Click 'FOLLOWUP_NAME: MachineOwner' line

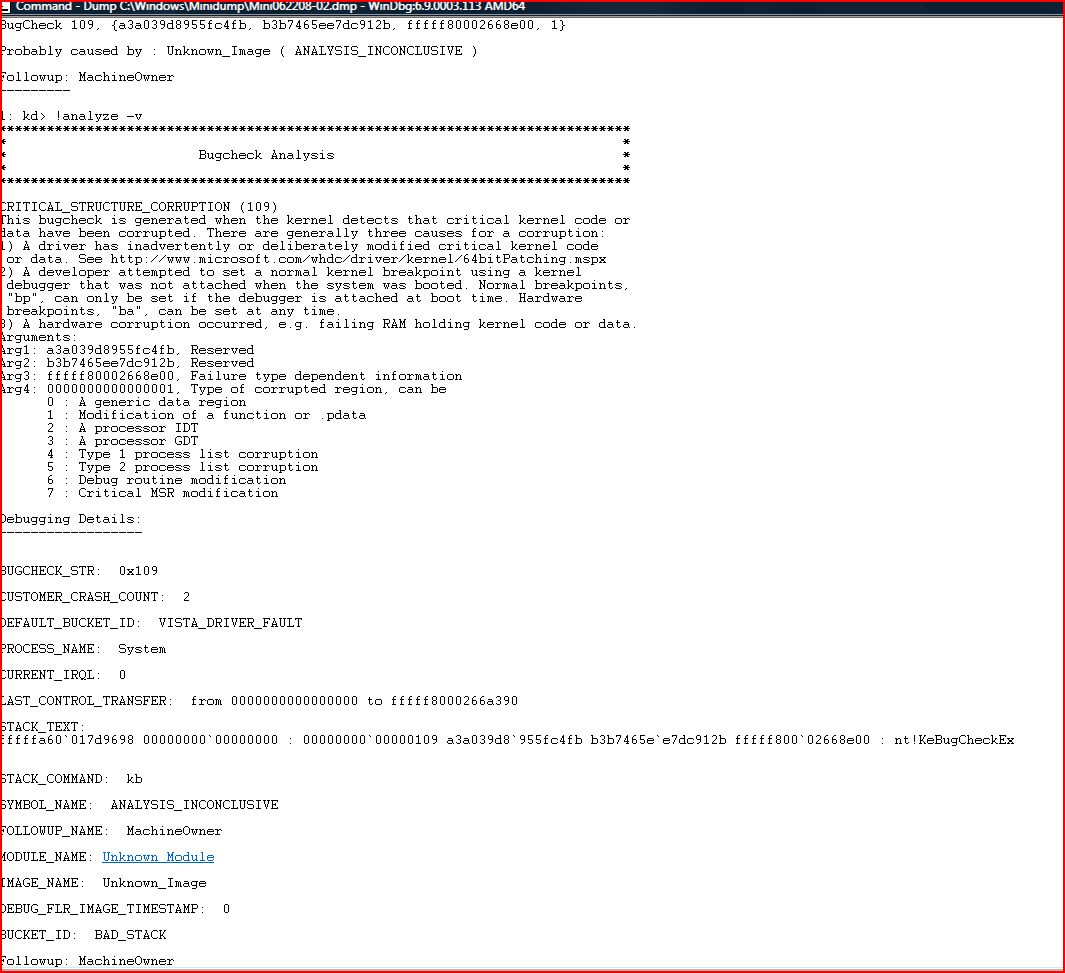pos(111,831)
